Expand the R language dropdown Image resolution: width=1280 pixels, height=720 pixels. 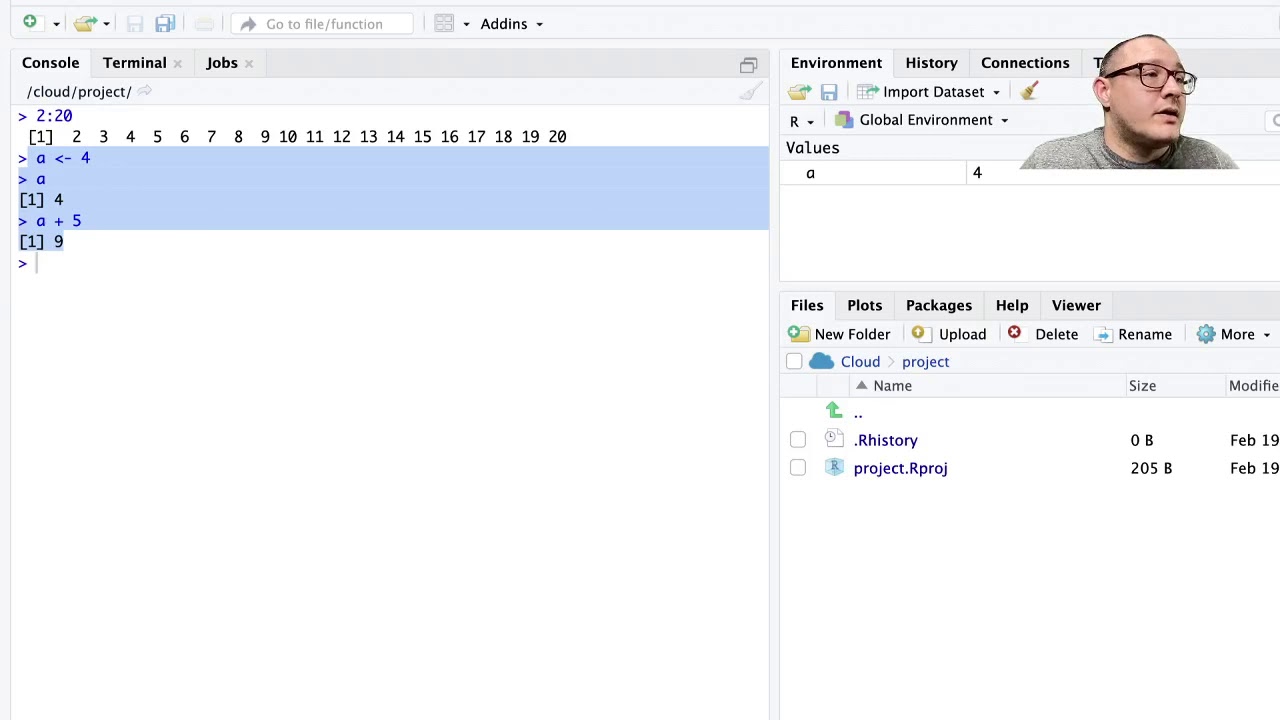[x=802, y=121]
